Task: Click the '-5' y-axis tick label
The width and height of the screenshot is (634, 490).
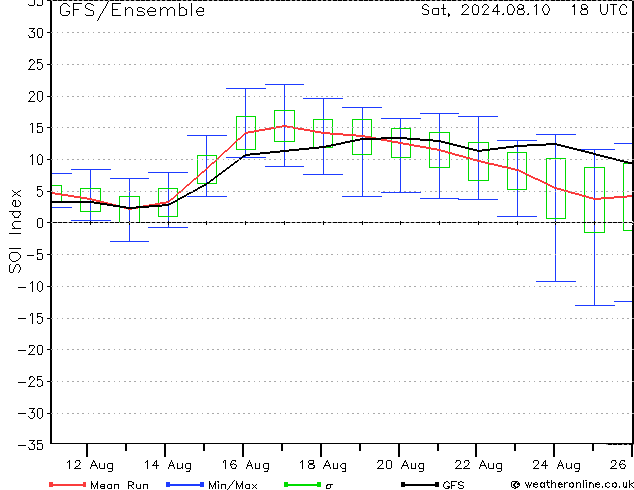Action: click(35, 255)
